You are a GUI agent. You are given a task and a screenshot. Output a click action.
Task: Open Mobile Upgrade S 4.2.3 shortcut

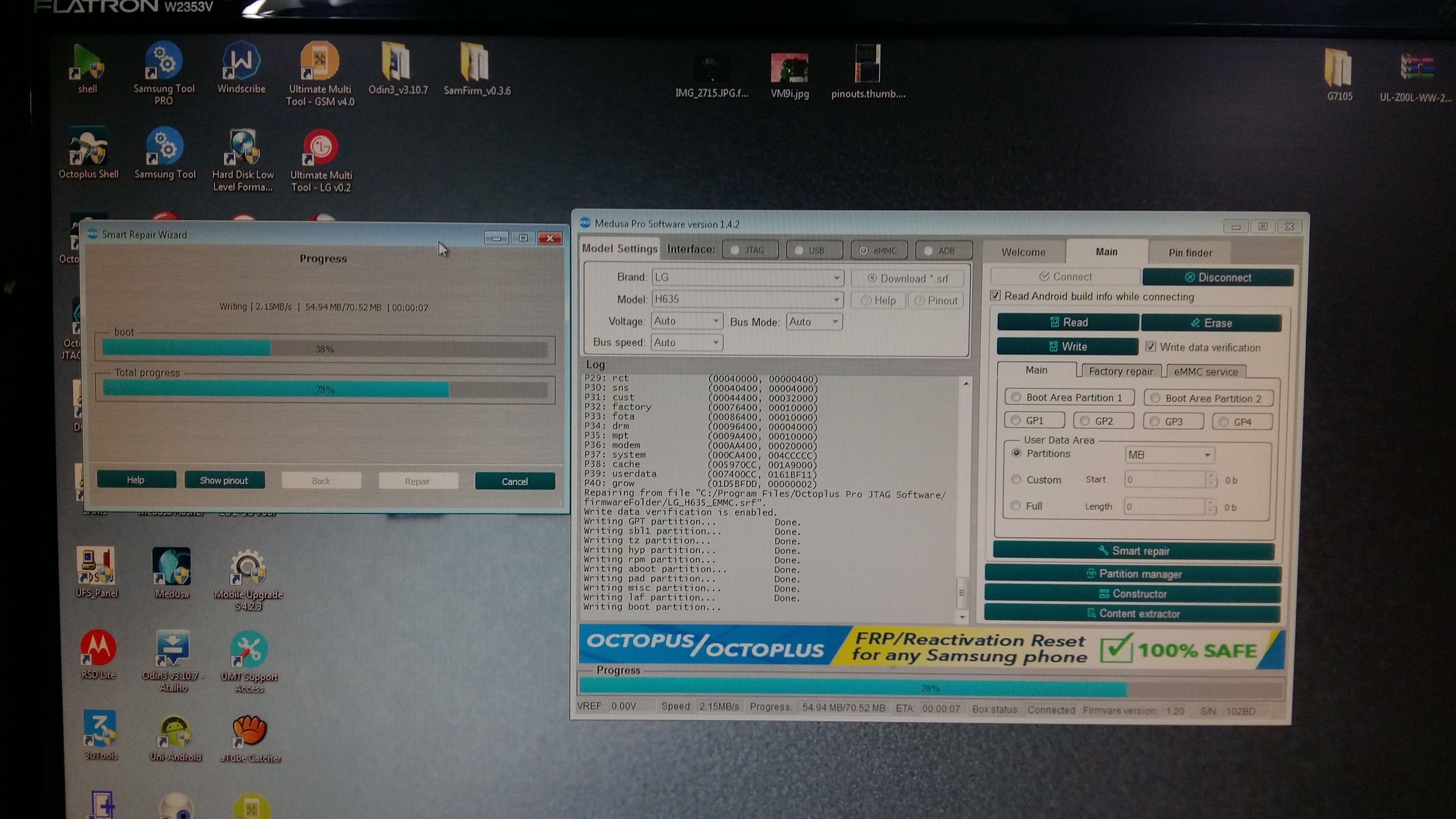(x=248, y=580)
